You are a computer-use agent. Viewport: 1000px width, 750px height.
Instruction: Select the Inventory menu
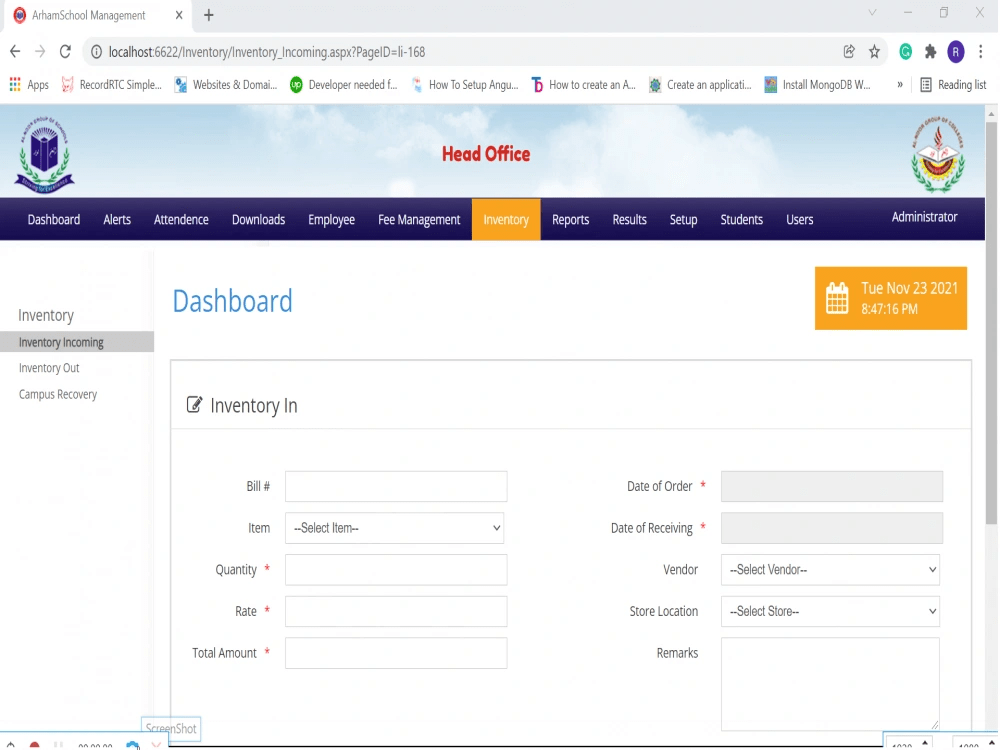tap(506, 219)
